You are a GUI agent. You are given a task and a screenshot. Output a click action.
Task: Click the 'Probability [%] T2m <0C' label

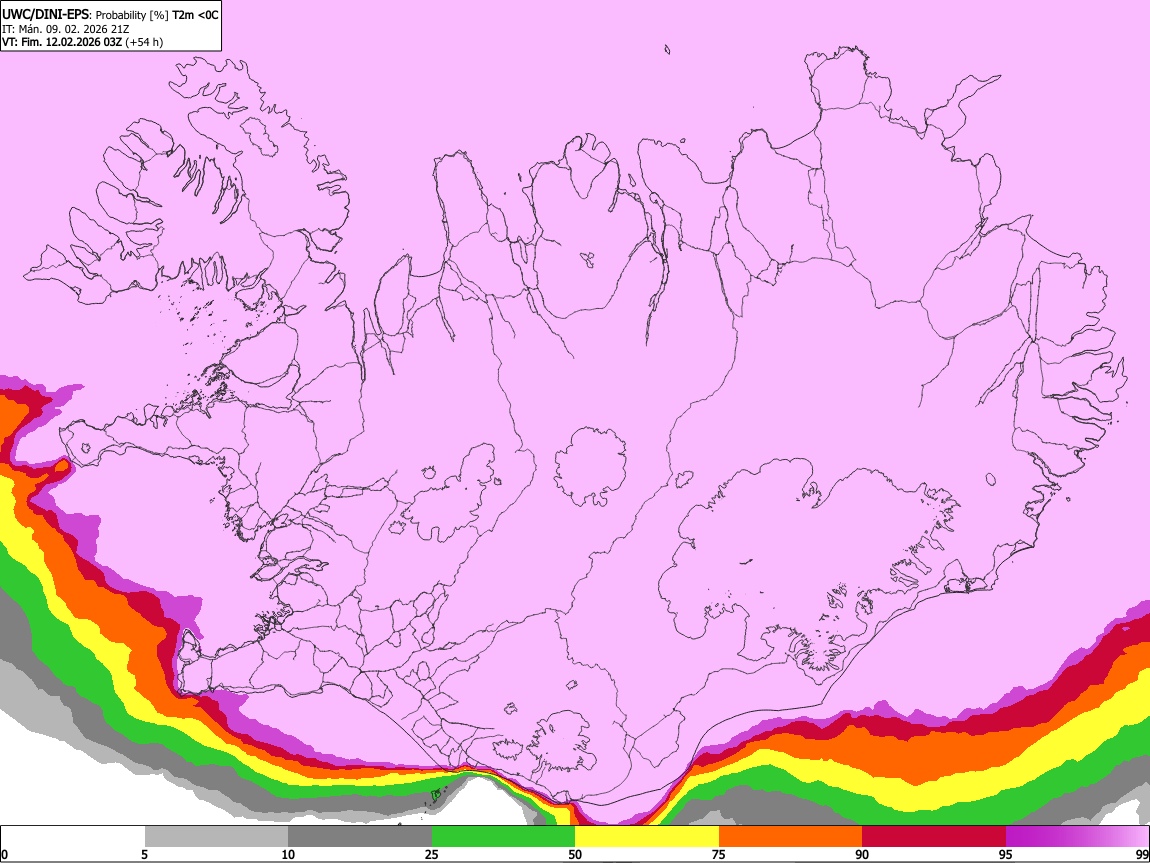coord(156,15)
